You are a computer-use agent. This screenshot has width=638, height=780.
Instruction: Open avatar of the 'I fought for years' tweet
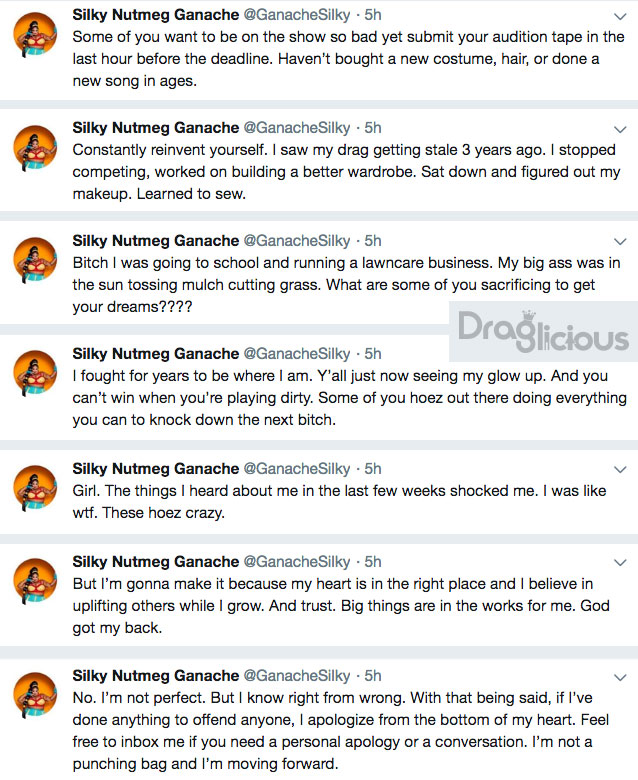pyautogui.click(x=35, y=373)
